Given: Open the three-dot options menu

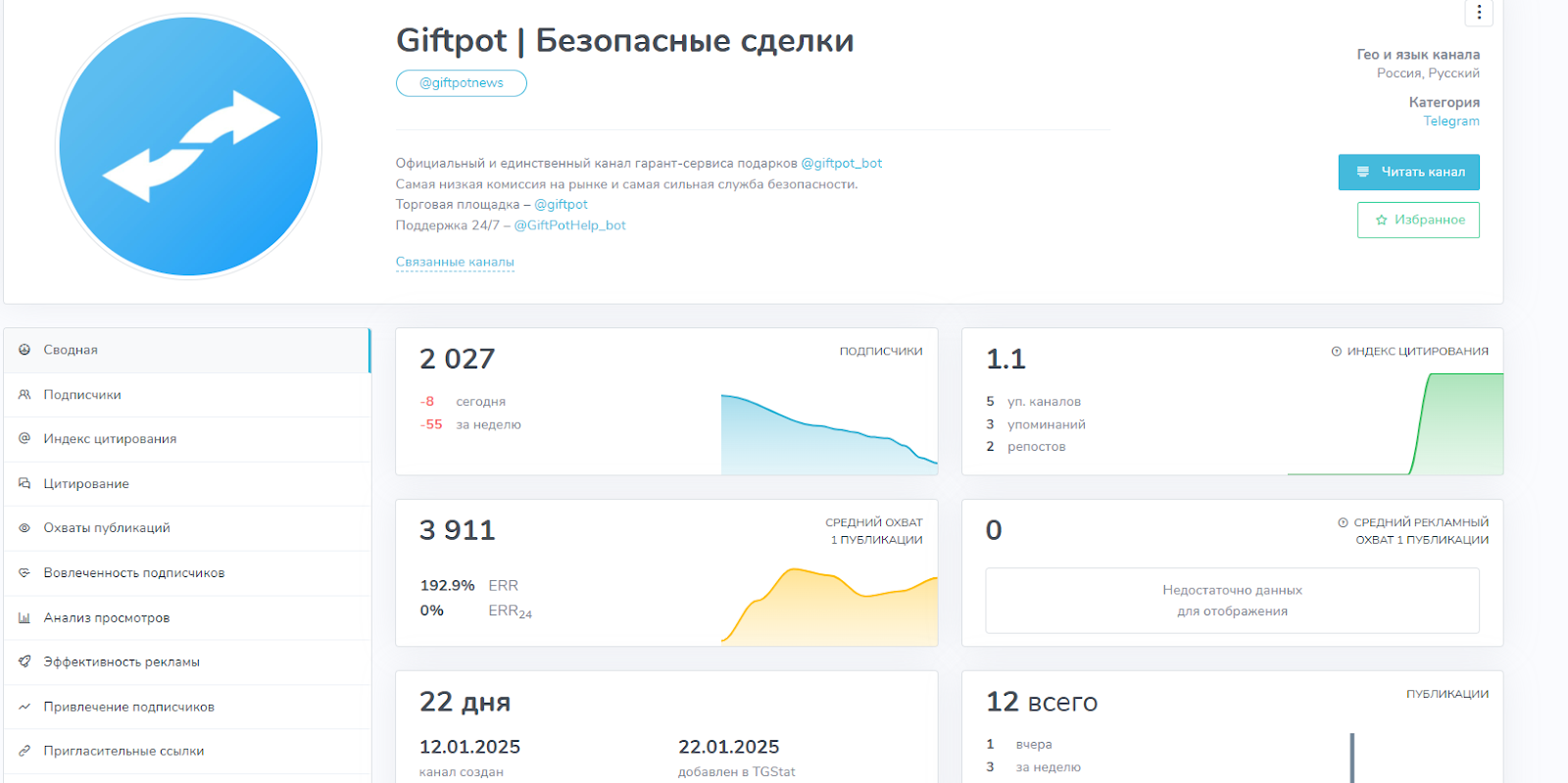Looking at the screenshot, I should pos(1479,13).
